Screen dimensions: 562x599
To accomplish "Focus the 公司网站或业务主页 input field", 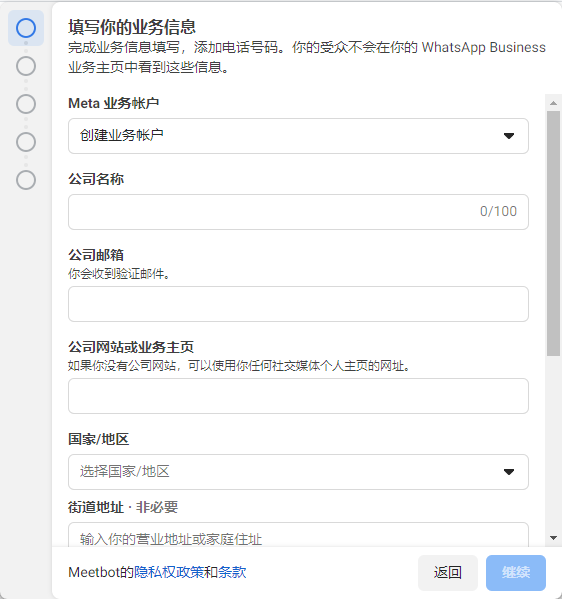I will coord(298,396).
